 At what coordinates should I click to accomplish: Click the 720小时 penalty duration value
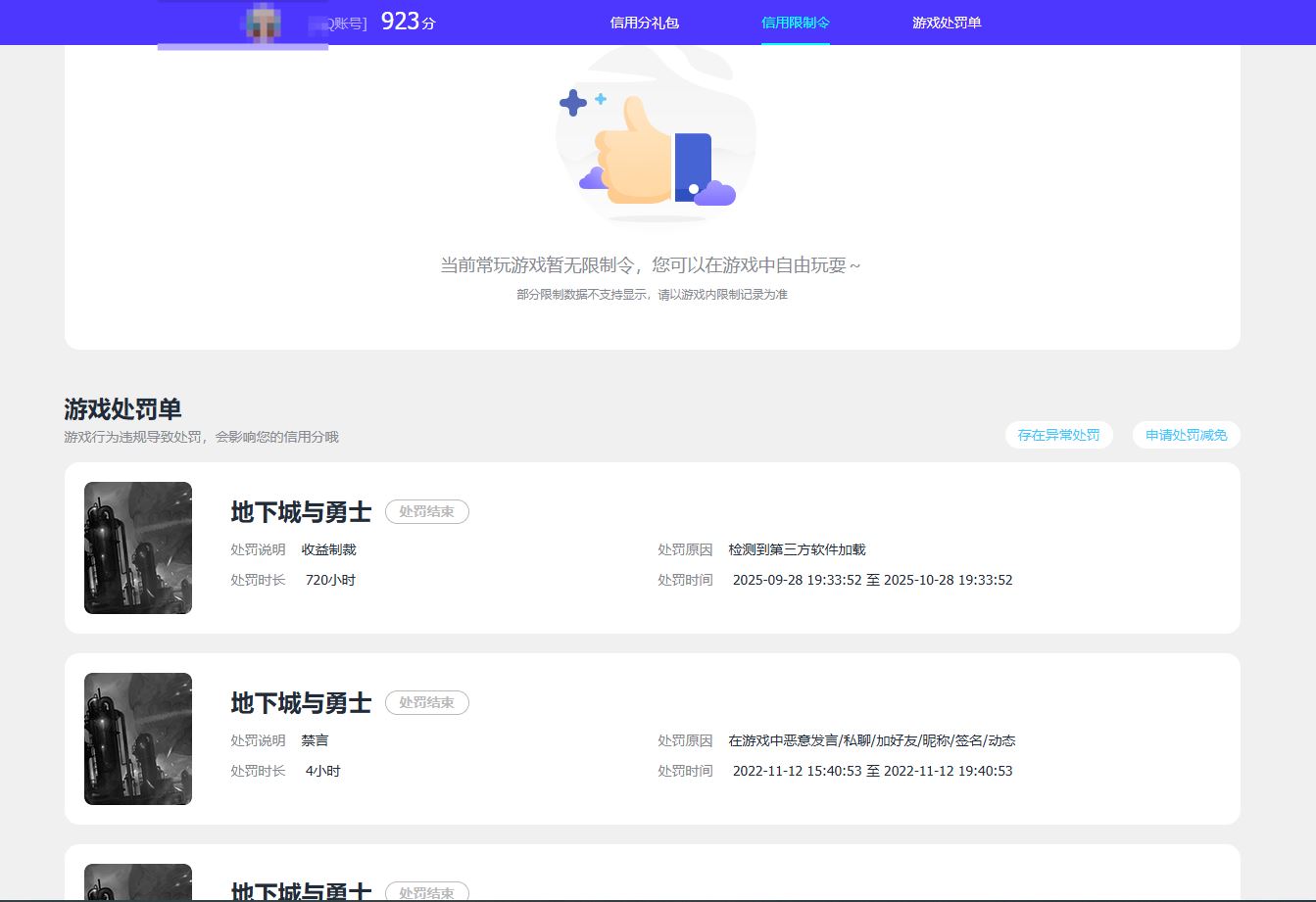(x=330, y=580)
